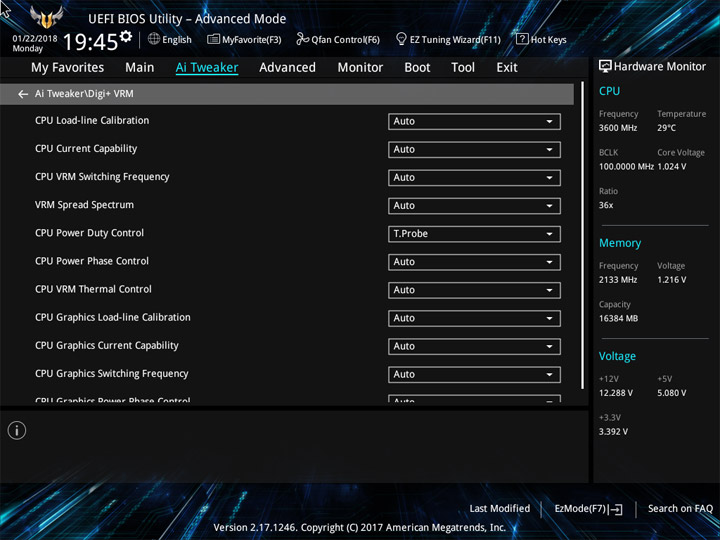This screenshot has width=720, height=540.
Task: Click the Hot Keys question mark icon
Action: pyautogui.click(x=522, y=39)
